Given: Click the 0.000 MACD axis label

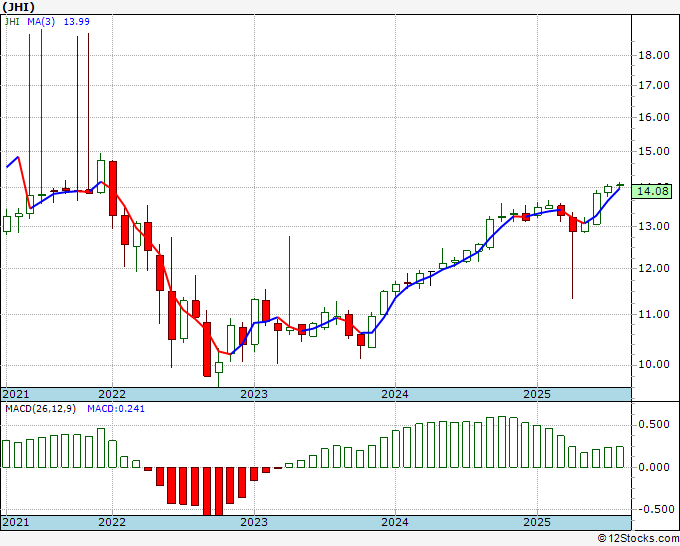Looking at the screenshot, I should click(654, 467).
